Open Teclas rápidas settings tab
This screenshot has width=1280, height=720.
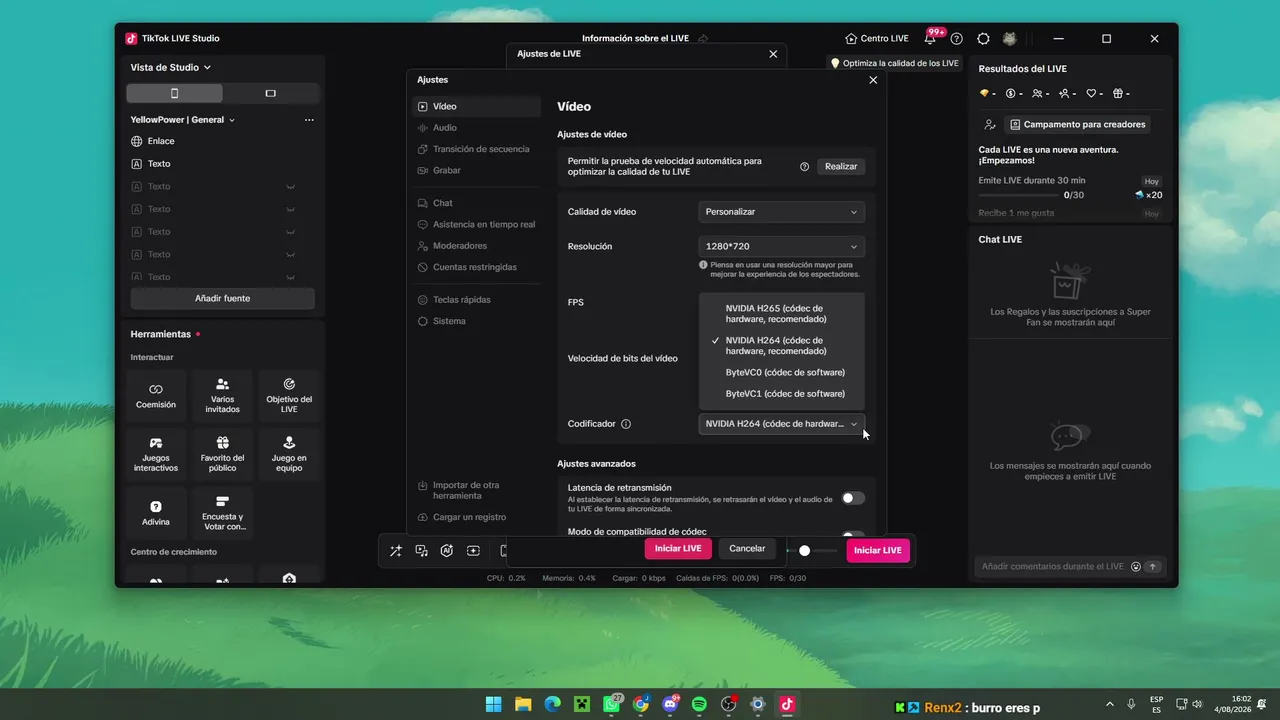click(x=477, y=300)
